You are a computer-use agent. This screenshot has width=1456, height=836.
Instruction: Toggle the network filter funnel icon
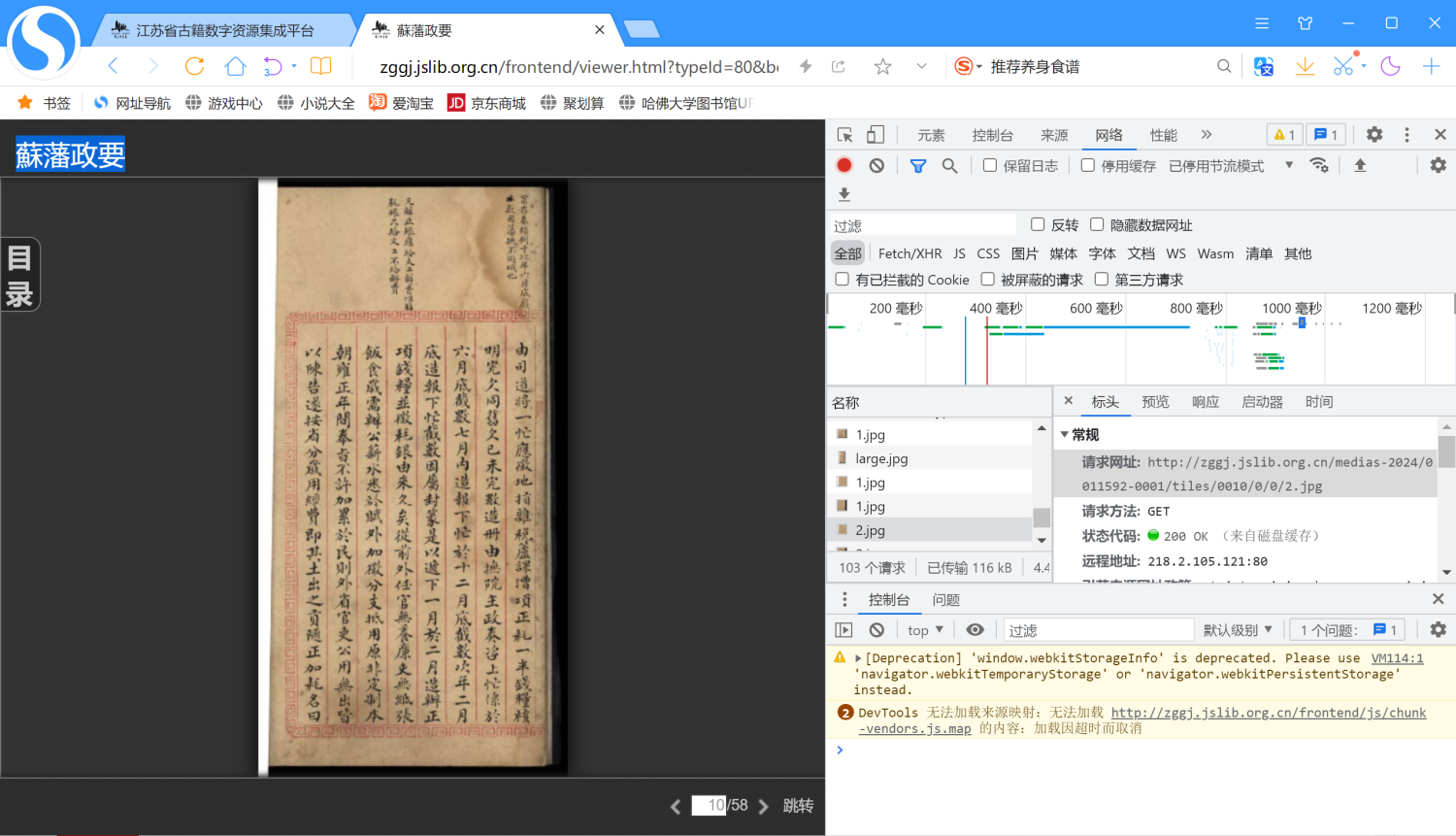click(917, 166)
